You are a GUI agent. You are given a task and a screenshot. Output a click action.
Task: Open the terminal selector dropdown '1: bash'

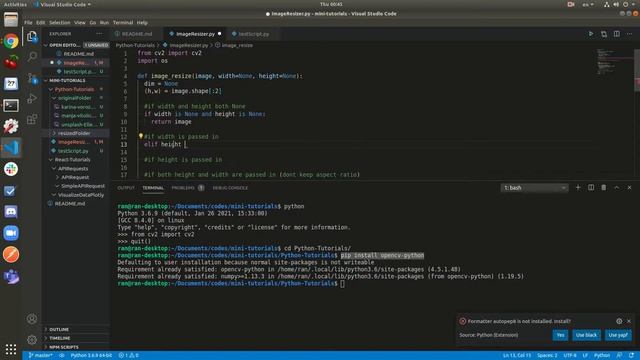point(534,188)
